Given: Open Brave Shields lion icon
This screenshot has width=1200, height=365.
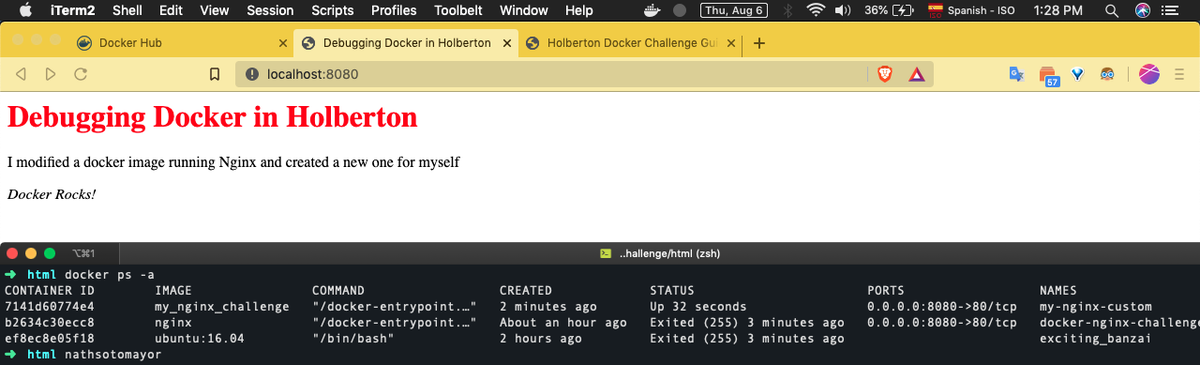Looking at the screenshot, I should pos(885,74).
